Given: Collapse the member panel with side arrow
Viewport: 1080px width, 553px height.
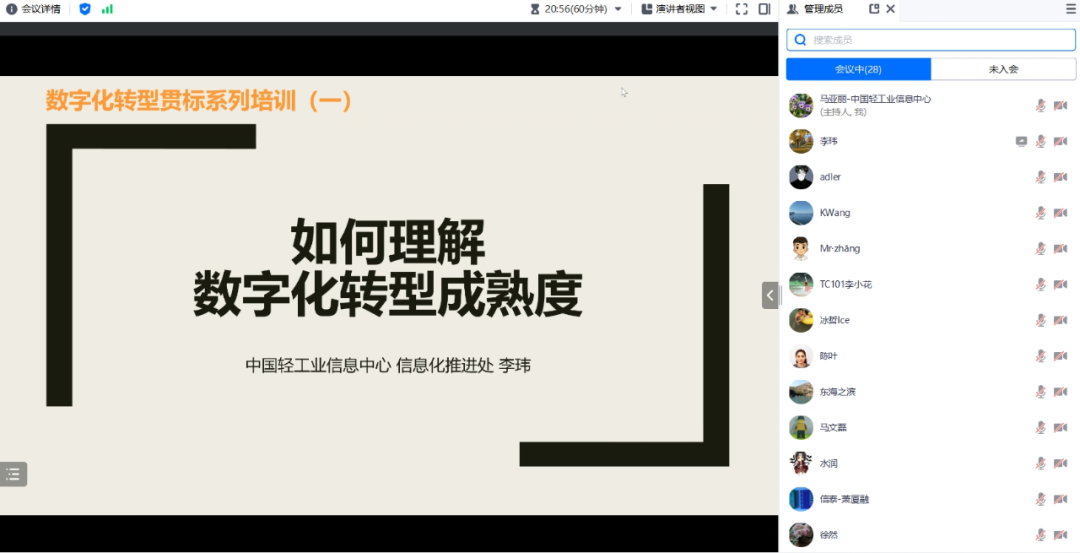Looking at the screenshot, I should point(770,295).
